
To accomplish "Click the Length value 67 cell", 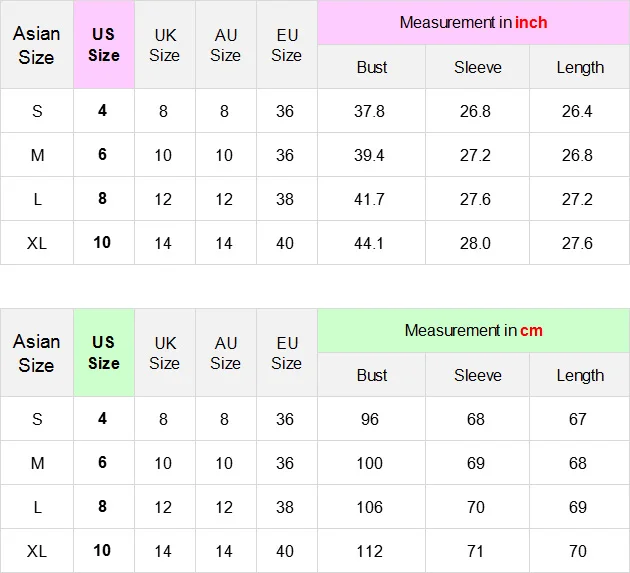I will tap(580, 419).
